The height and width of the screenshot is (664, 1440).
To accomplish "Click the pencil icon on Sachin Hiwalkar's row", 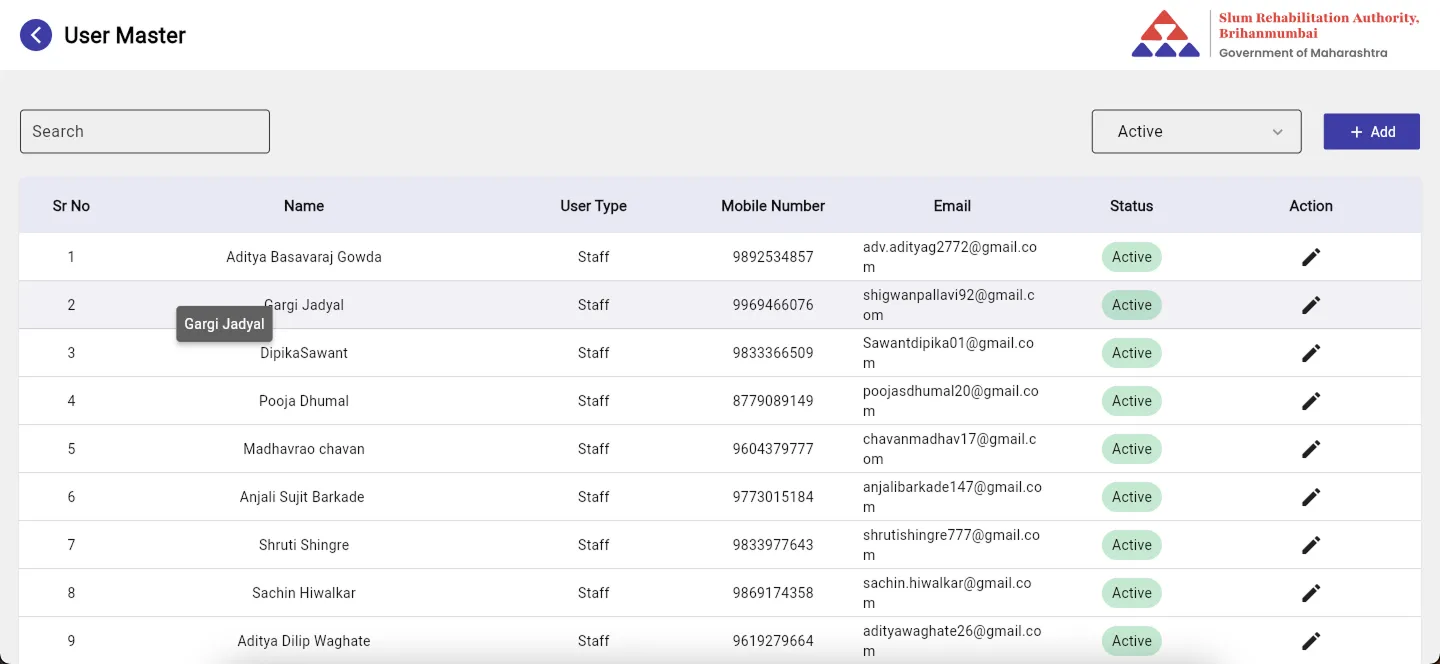I will pyautogui.click(x=1311, y=593).
